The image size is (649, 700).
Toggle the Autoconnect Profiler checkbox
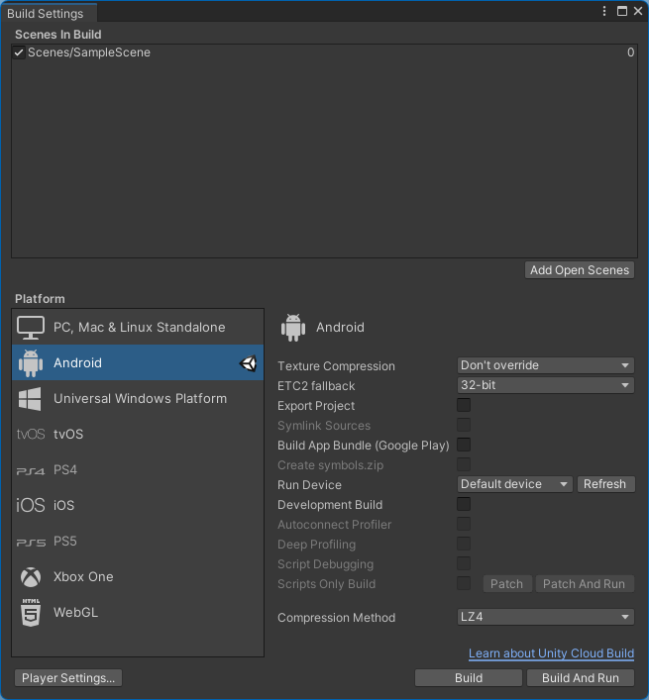[464, 524]
